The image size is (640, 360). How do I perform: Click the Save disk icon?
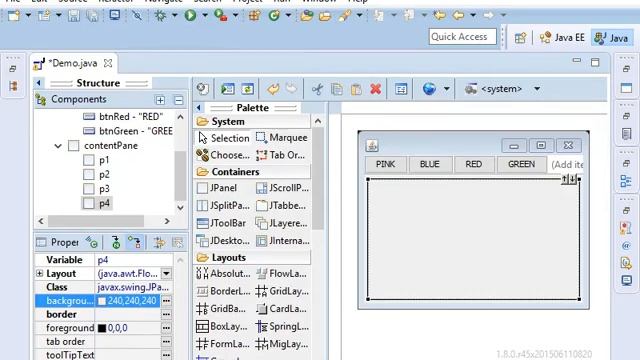click(74, 16)
